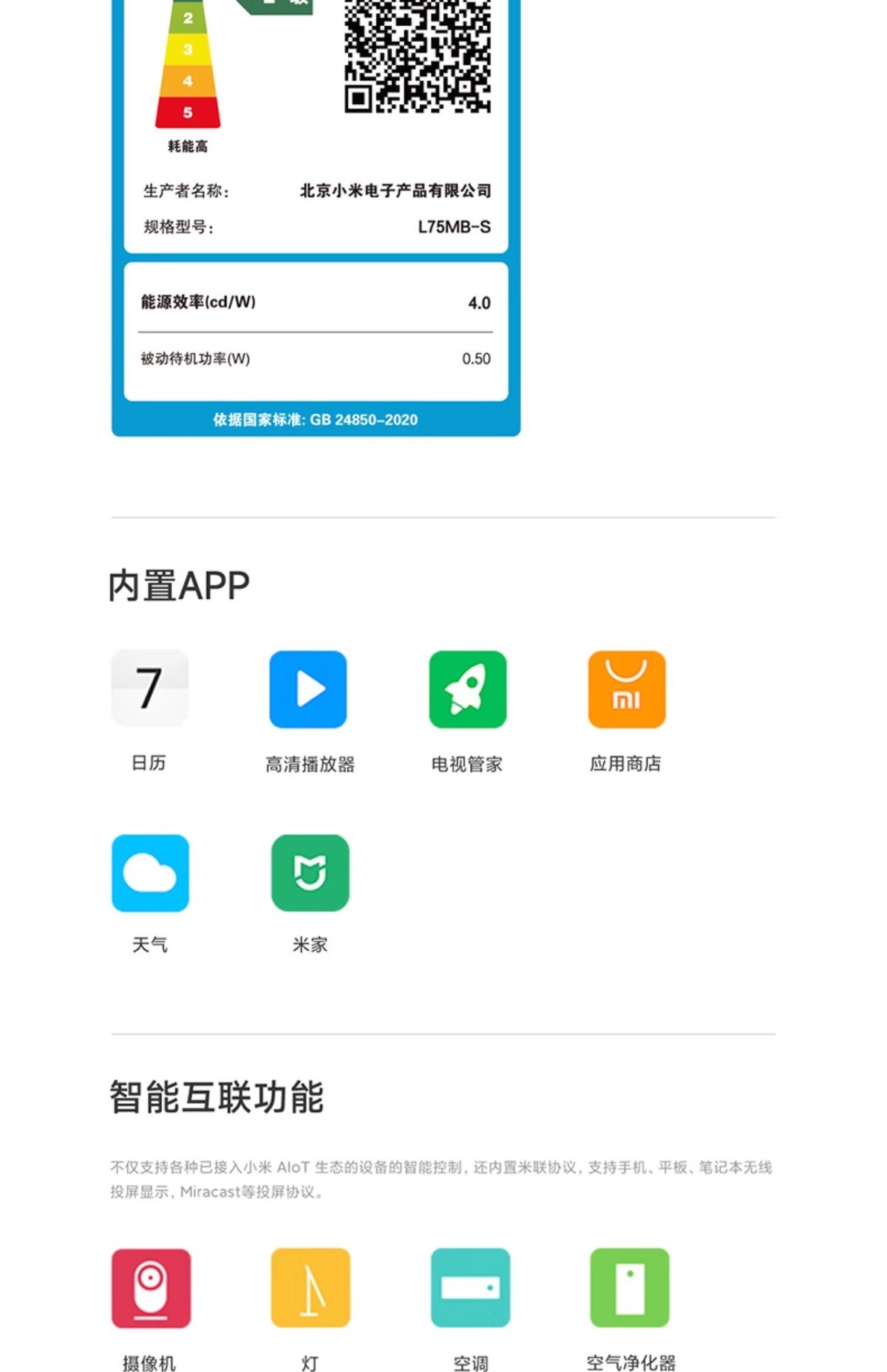Select the 空调 air conditioner icon
The width and height of the screenshot is (887, 1372).
click(x=470, y=1288)
